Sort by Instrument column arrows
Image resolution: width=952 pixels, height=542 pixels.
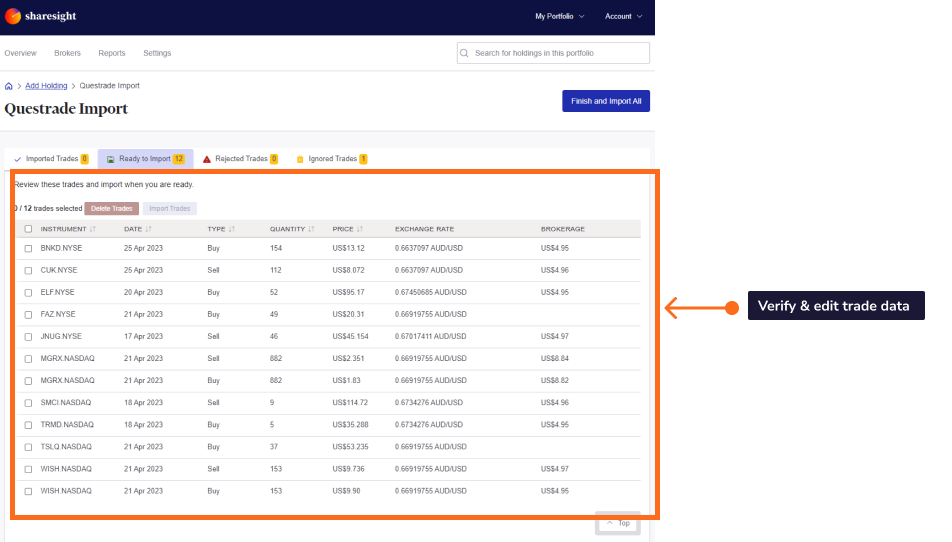point(93,229)
